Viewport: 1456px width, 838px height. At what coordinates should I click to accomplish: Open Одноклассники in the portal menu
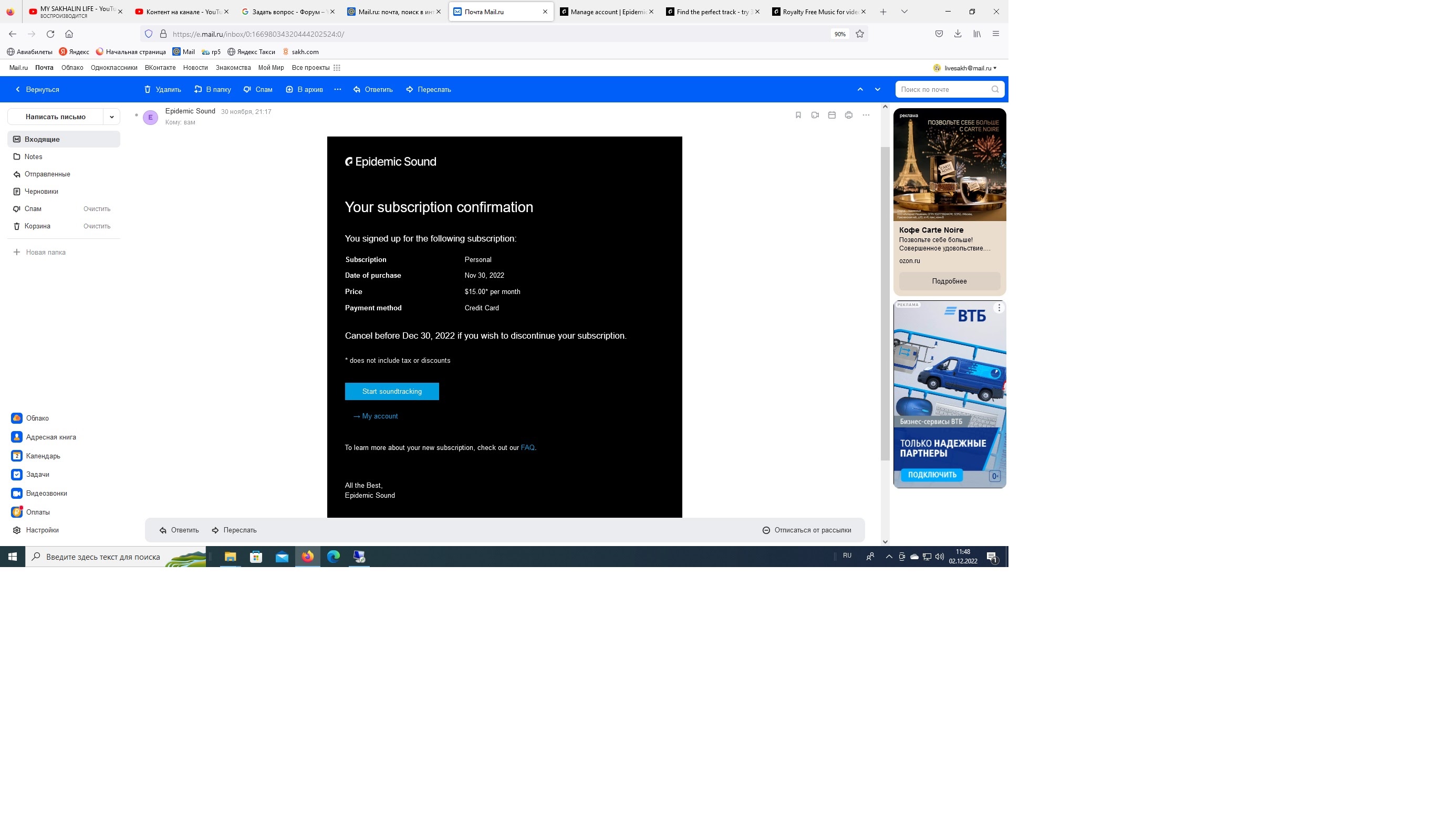coord(114,68)
